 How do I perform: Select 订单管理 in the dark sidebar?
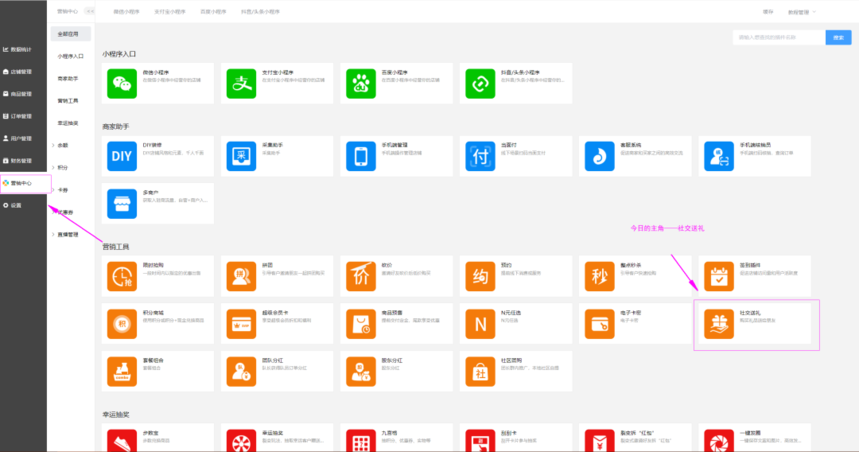point(22,116)
